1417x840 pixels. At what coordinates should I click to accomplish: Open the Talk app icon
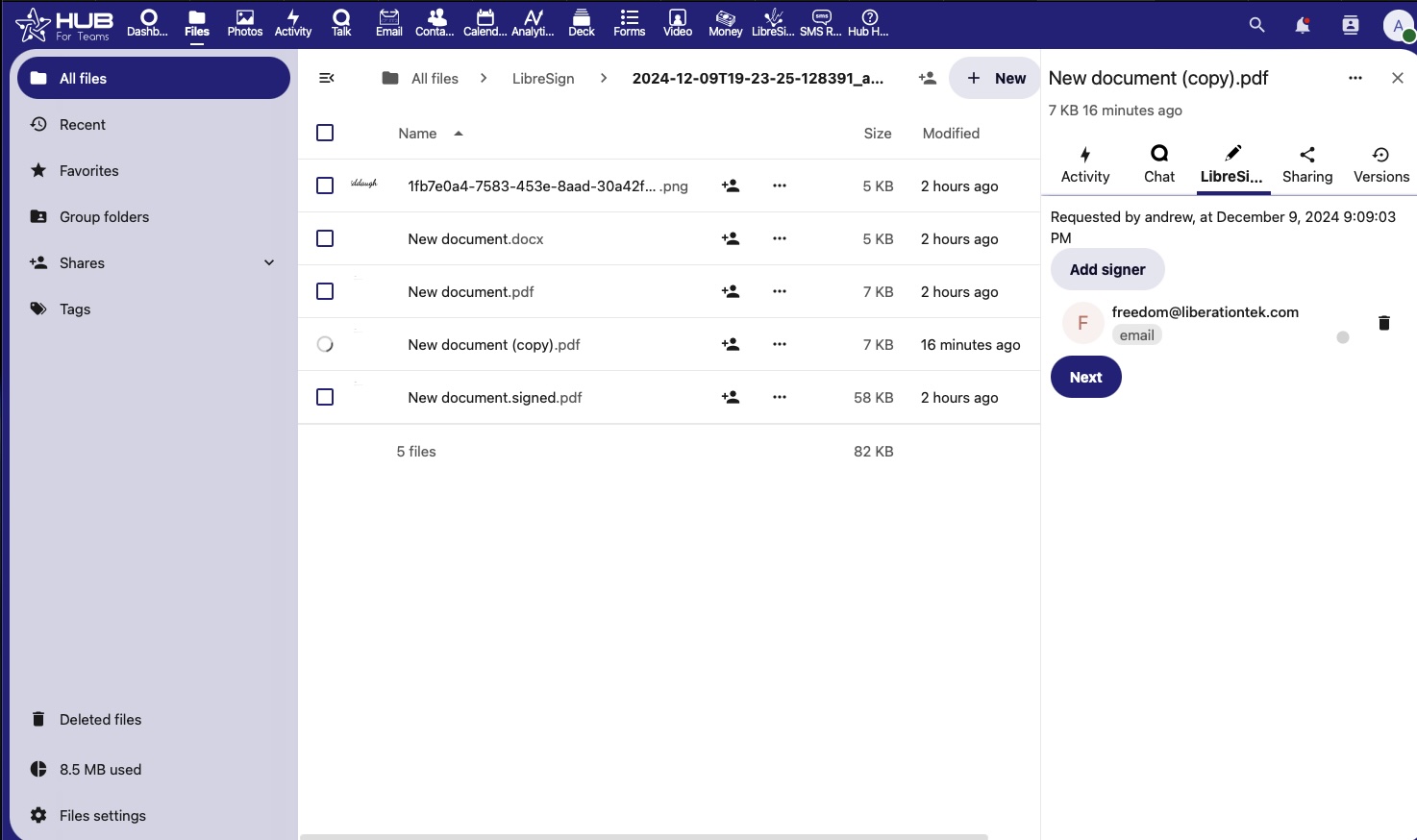click(341, 23)
